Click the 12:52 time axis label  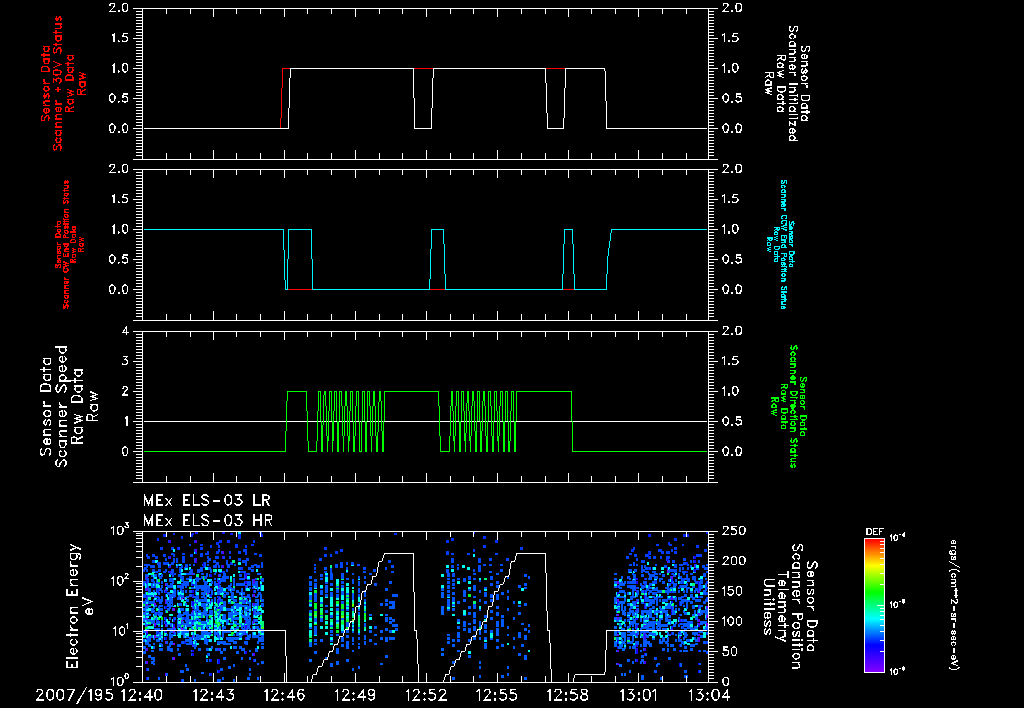click(x=426, y=695)
